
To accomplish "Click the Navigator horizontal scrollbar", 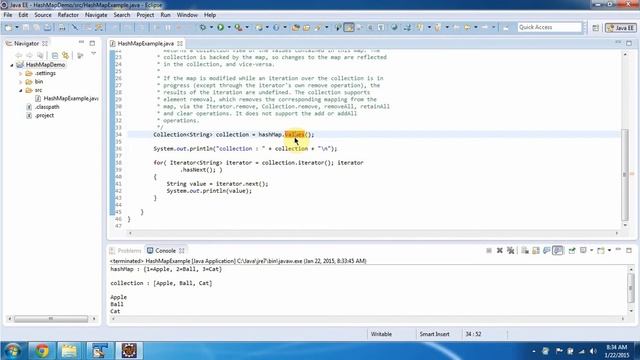I will (51, 318).
